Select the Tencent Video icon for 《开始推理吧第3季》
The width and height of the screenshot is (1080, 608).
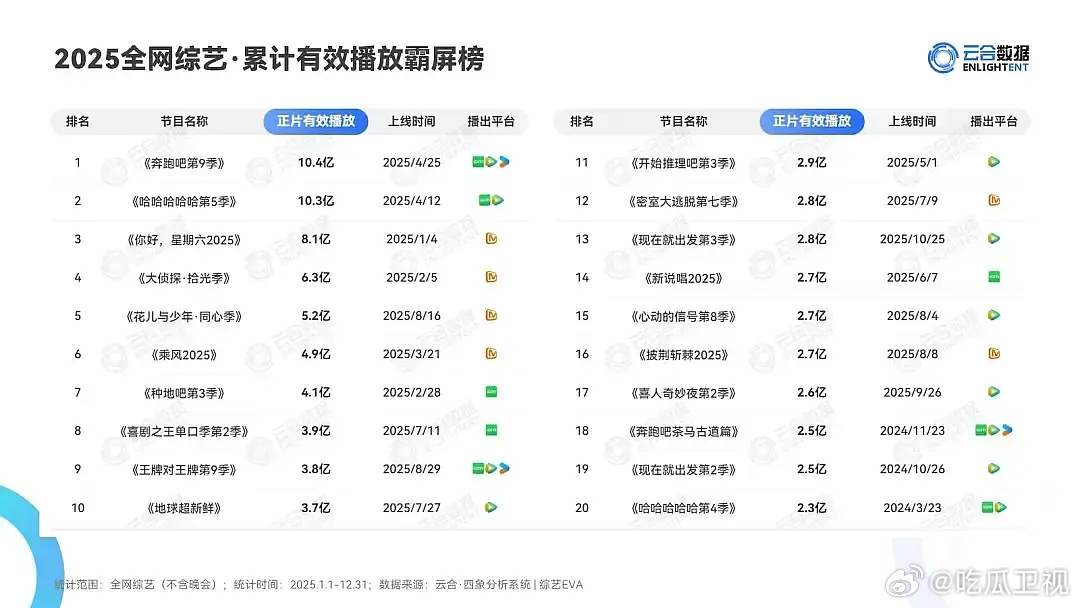pyautogui.click(x=994, y=162)
